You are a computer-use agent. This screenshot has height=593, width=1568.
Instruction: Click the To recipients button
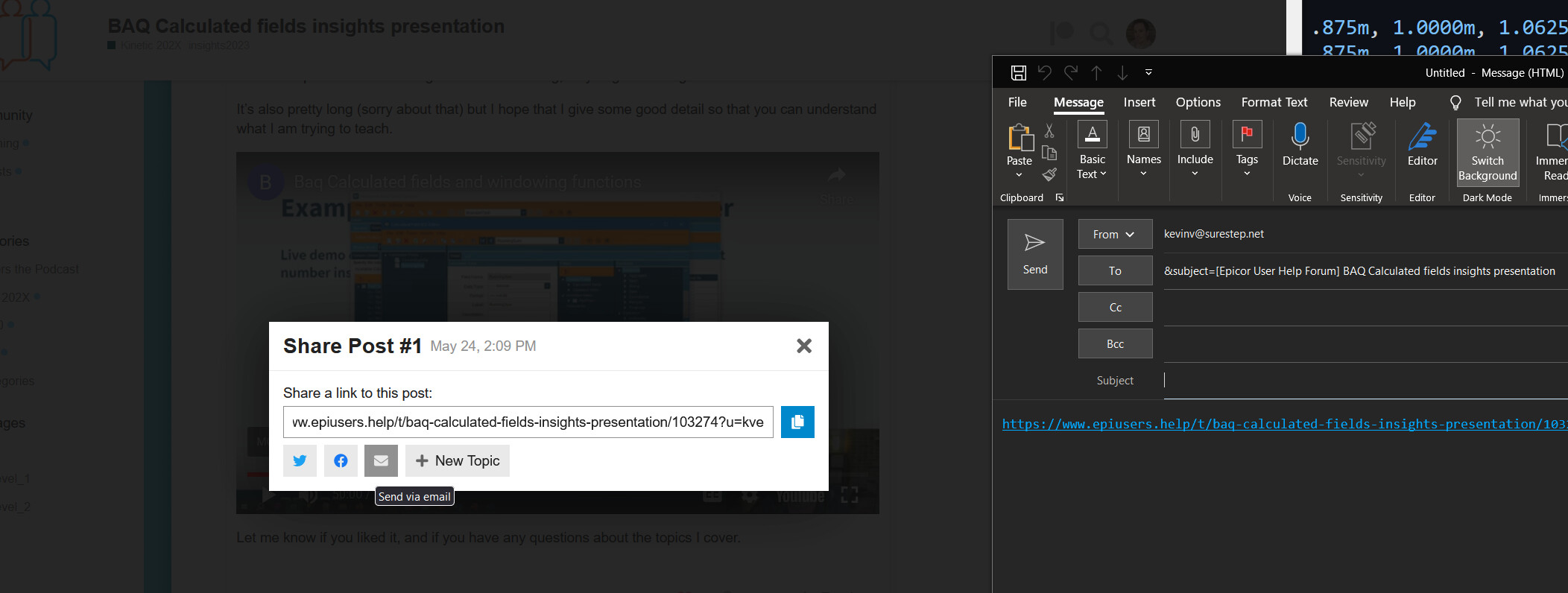1115,270
